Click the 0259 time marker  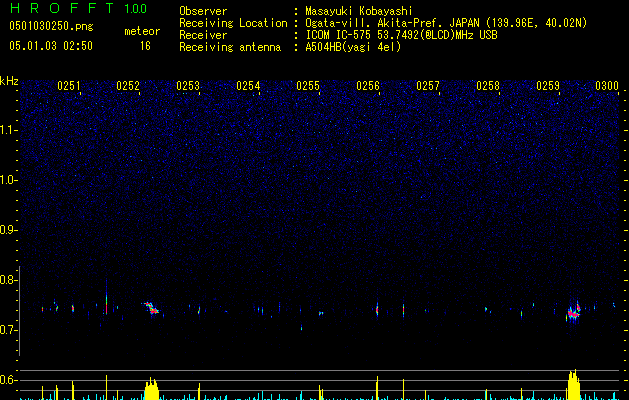click(x=548, y=86)
